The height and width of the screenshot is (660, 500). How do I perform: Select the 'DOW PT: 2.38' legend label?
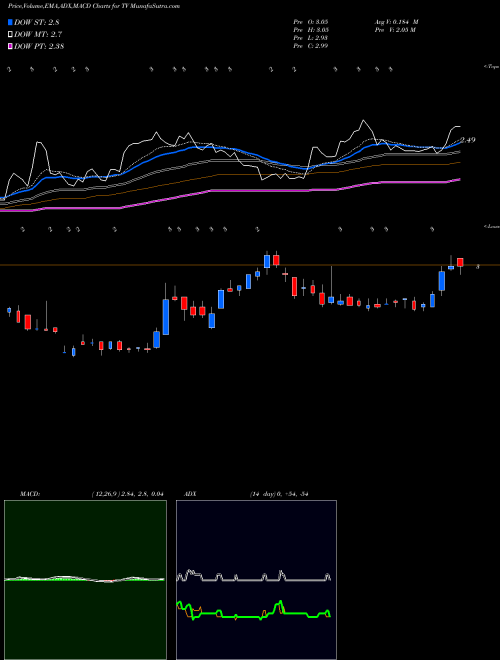39,47
